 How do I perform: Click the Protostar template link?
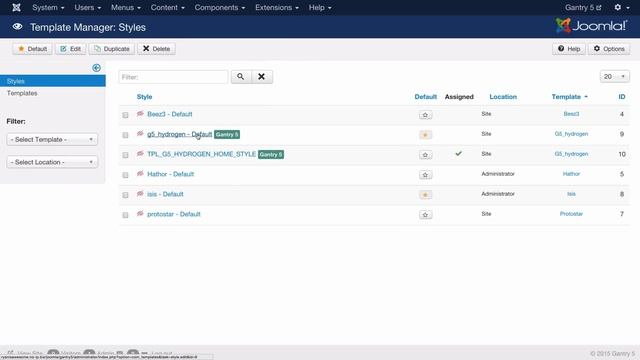(x=571, y=214)
